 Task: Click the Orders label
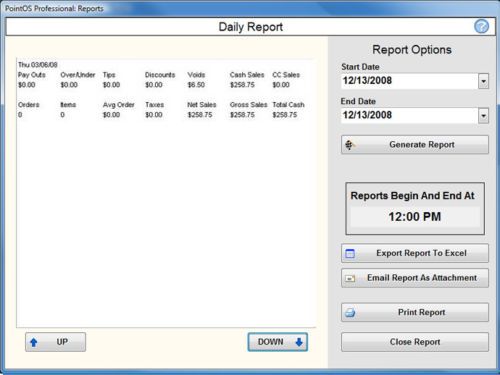tap(29, 105)
